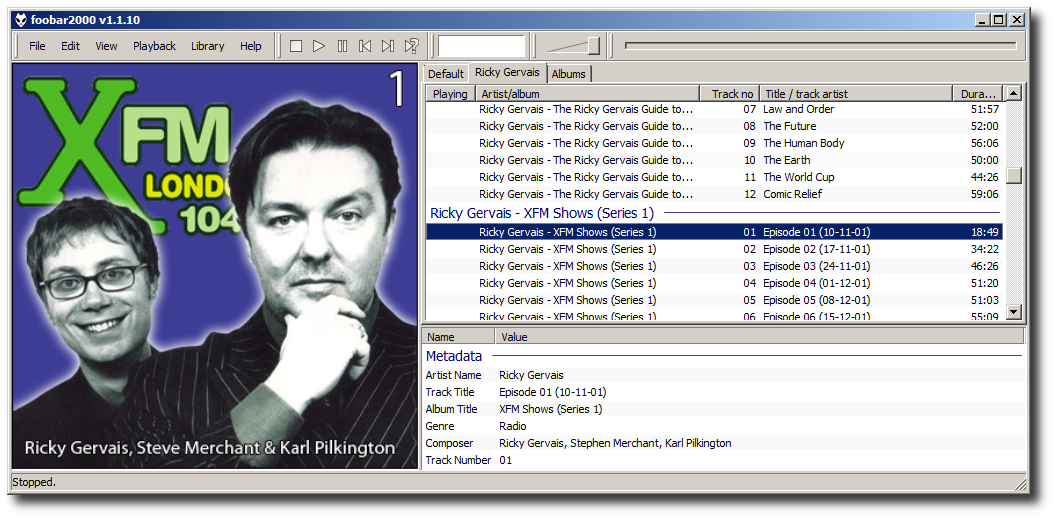The image size is (1054, 518).
Task: Select track 11 The World Cup
Action: coord(715,177)
